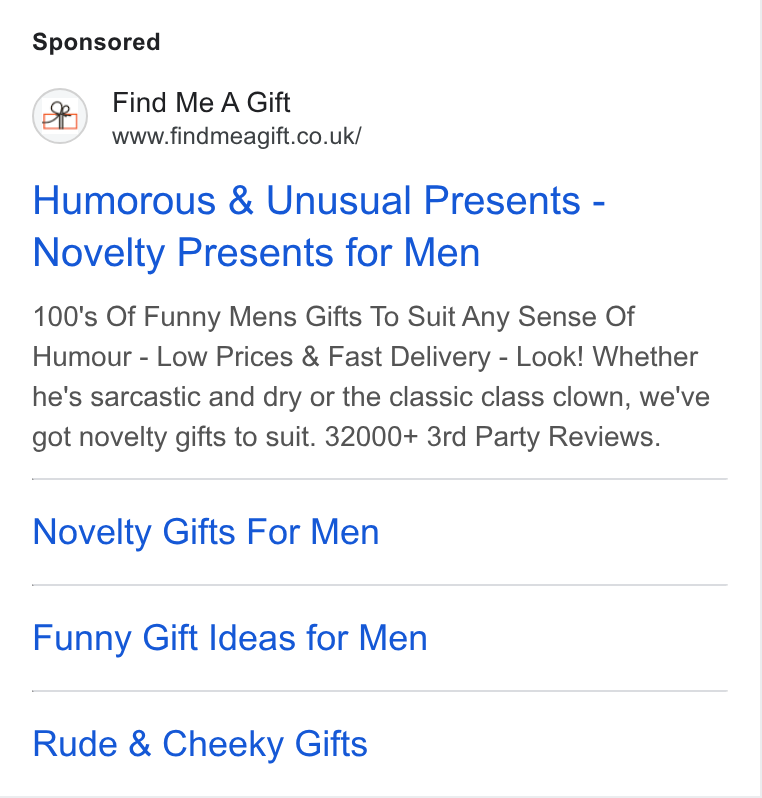
Task: Click the 32000+ 3rd Party Reviews text
Action: click(x=492, y=437)
